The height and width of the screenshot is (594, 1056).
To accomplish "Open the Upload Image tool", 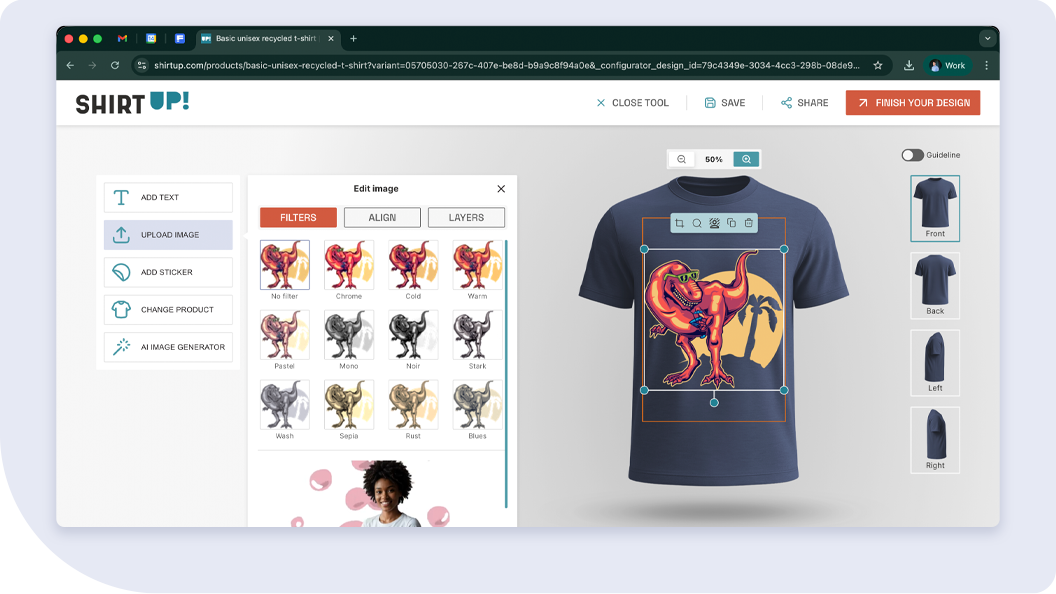I will click(168, 235).
